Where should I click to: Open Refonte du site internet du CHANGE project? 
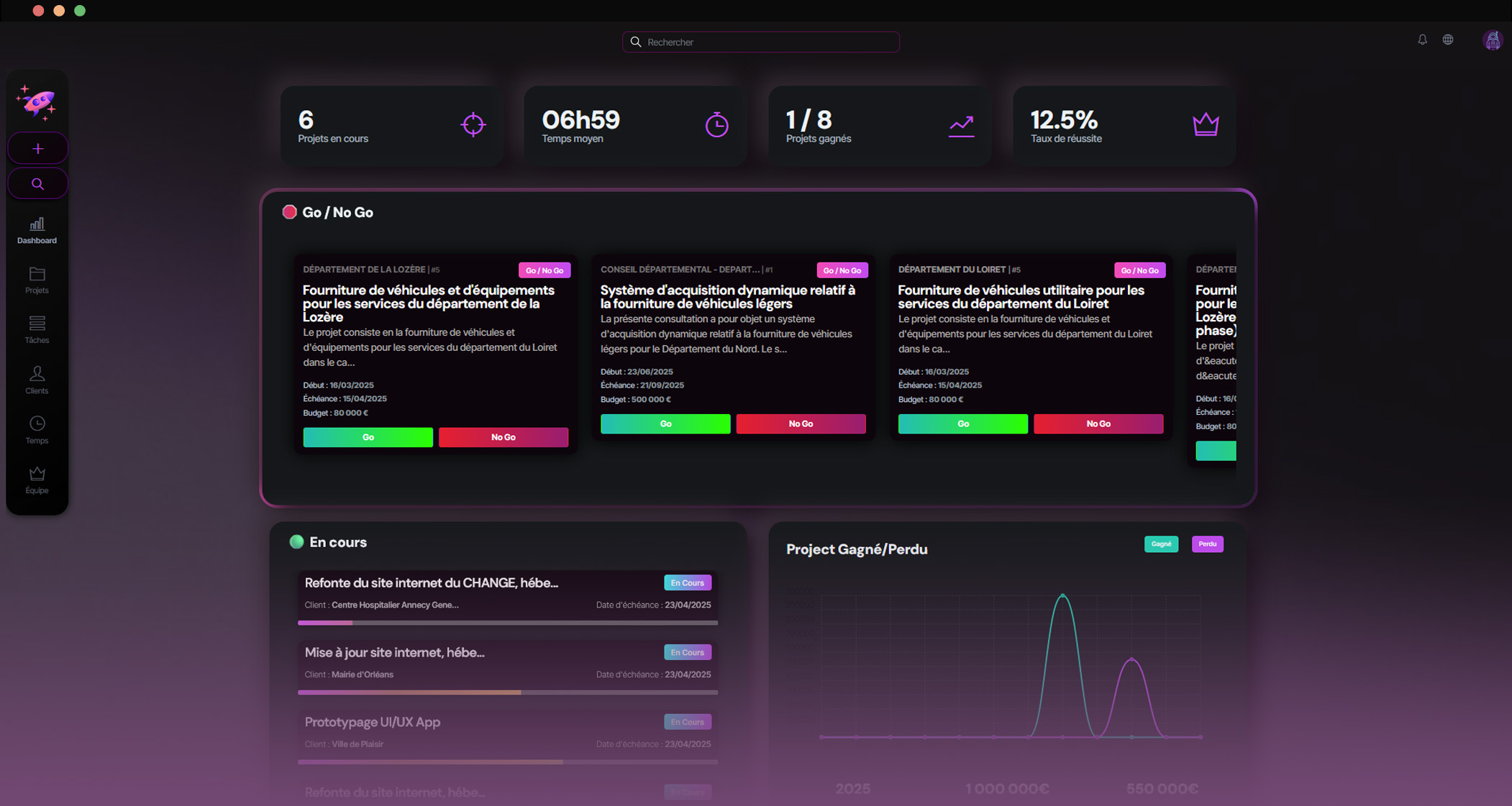[x=431, y=582]
